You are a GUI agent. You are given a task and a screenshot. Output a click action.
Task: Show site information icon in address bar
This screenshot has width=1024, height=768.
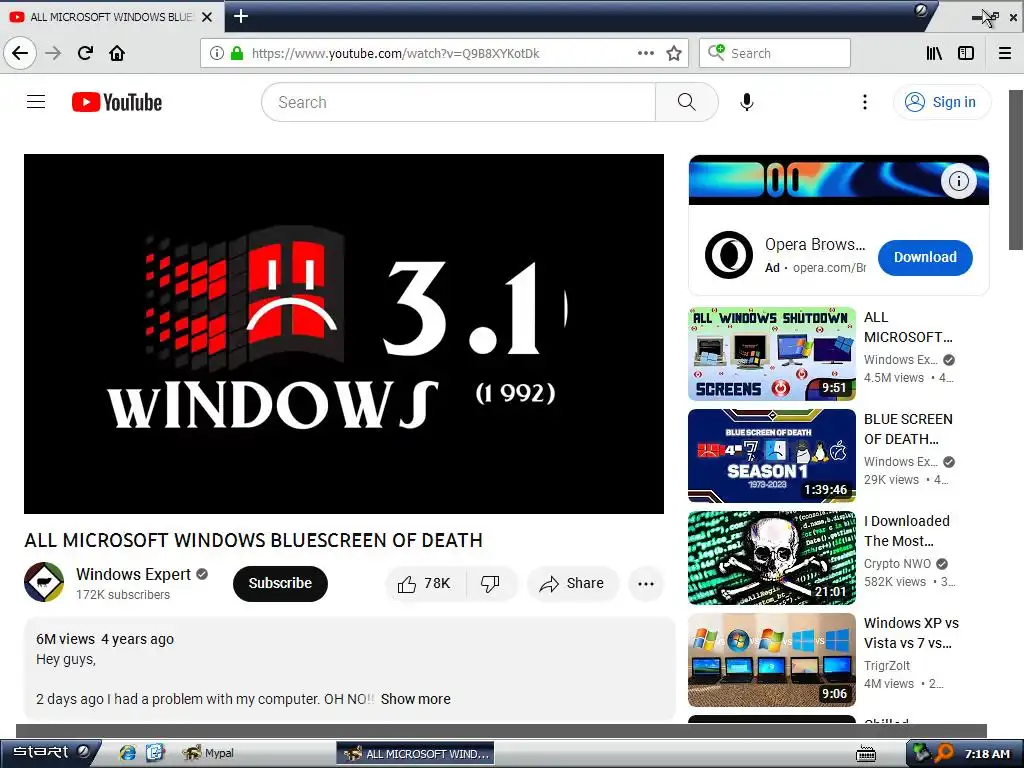tap(217, 53)
